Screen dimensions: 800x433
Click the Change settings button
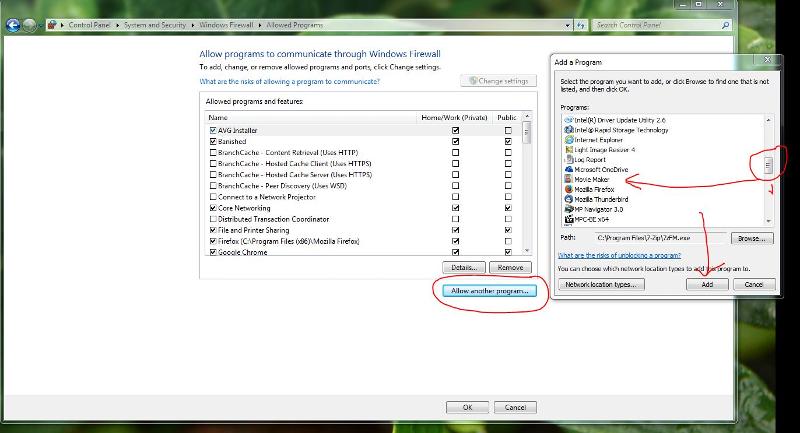(498, 81)
